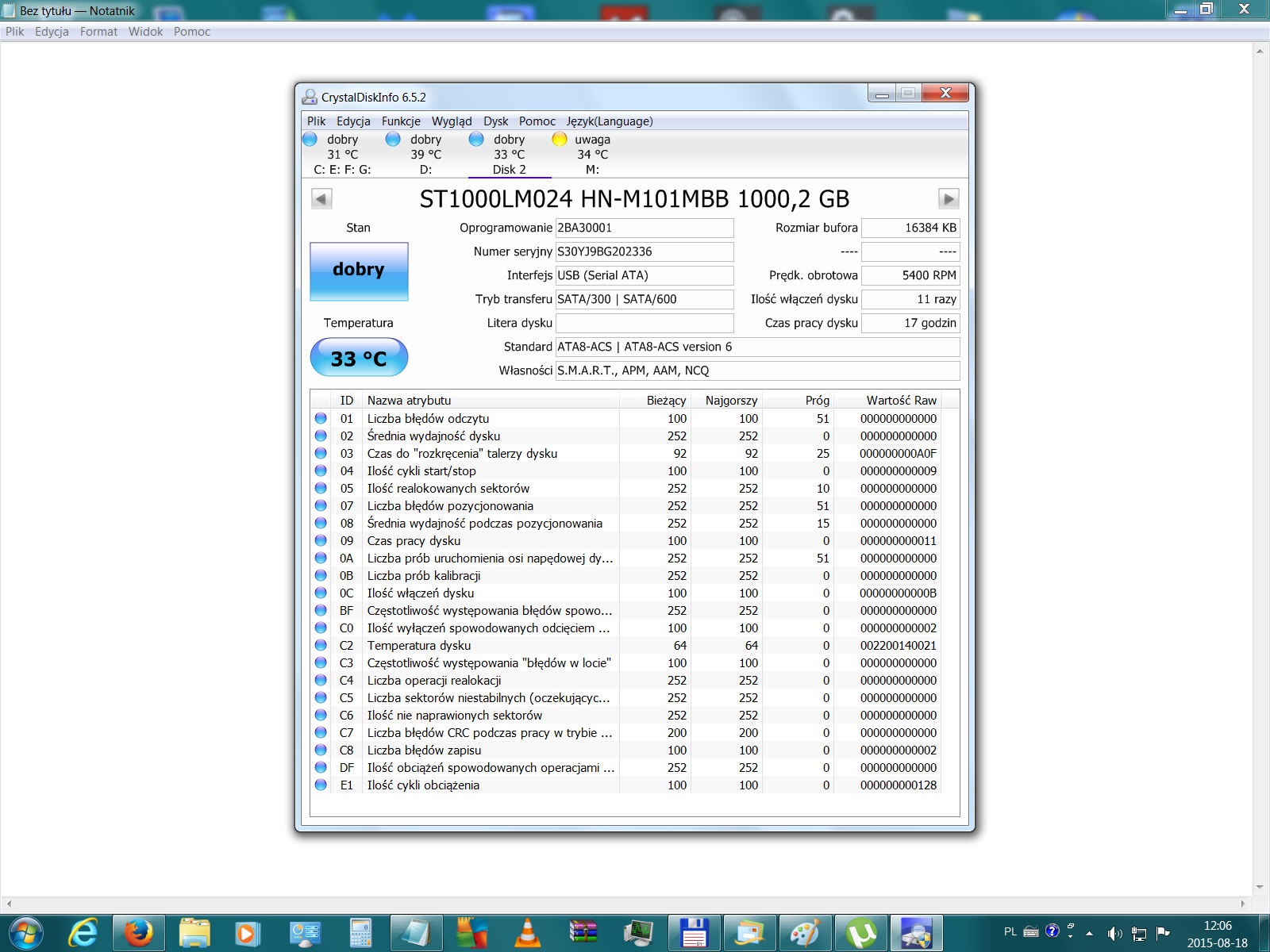Click the Pręd. obrotowa value 5400 RPM
1270x952 pixels.
pyautogui.click(x=910, y=275)
